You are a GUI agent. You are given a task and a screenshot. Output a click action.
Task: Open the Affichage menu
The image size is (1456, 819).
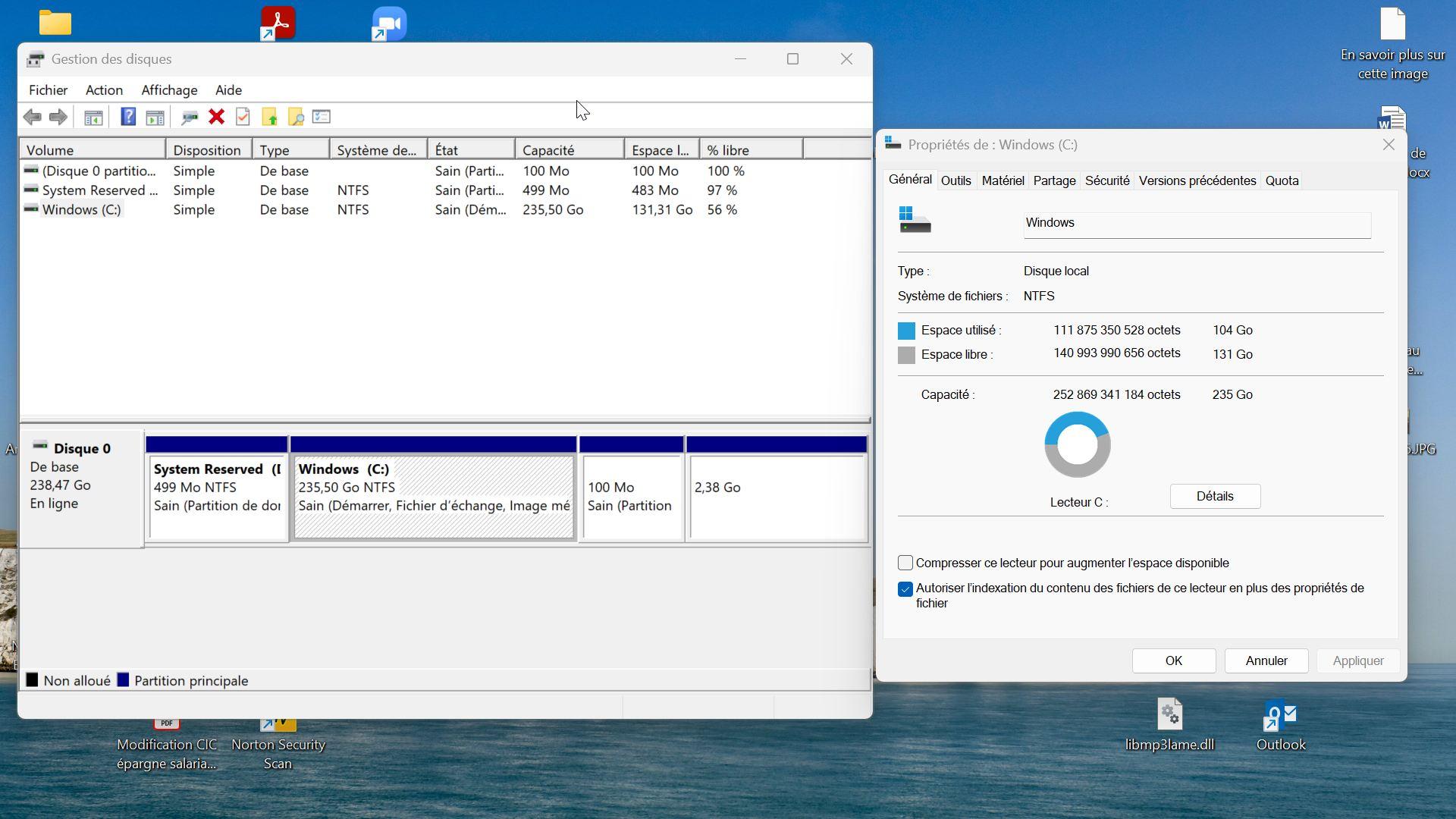coord(169,90)
